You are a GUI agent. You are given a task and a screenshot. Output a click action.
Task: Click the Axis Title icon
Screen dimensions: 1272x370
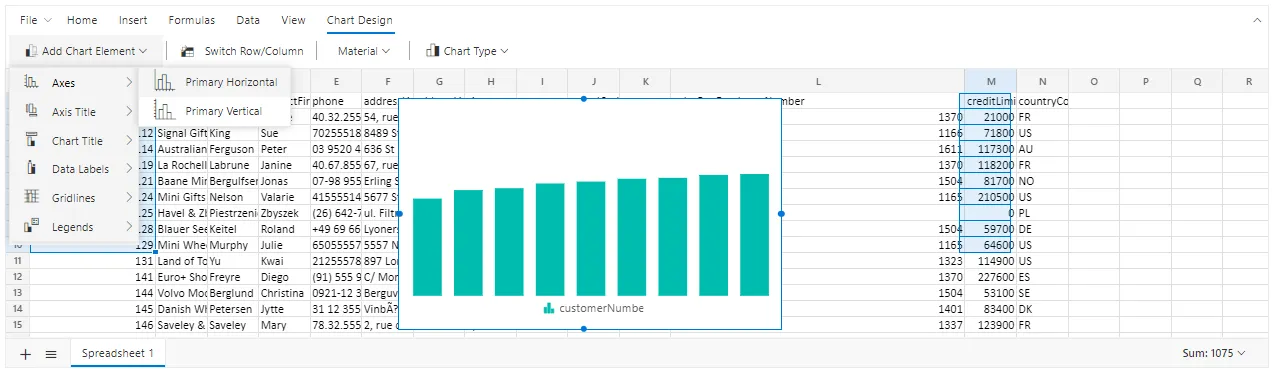(x=31, y=111)
